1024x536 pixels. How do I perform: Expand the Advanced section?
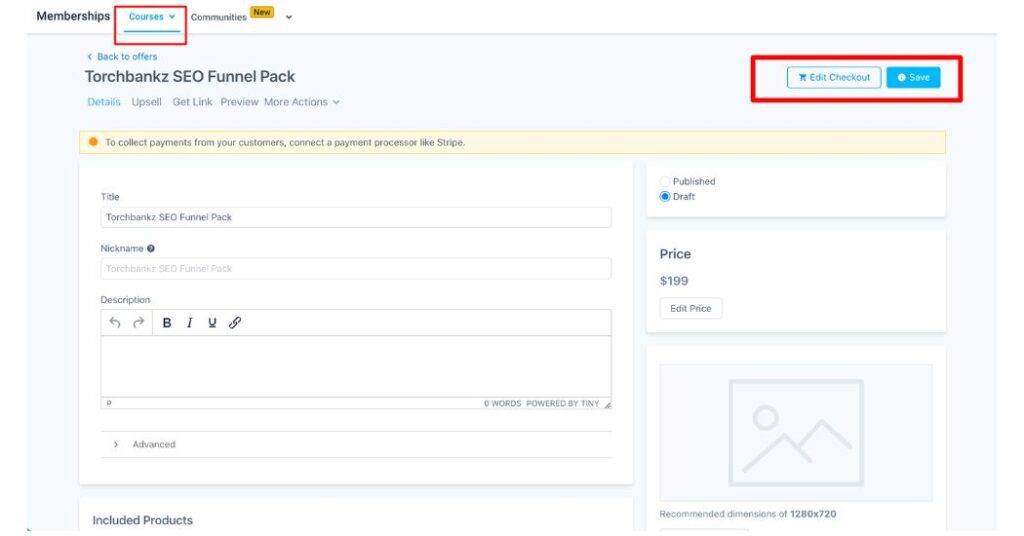coord(356,445)
